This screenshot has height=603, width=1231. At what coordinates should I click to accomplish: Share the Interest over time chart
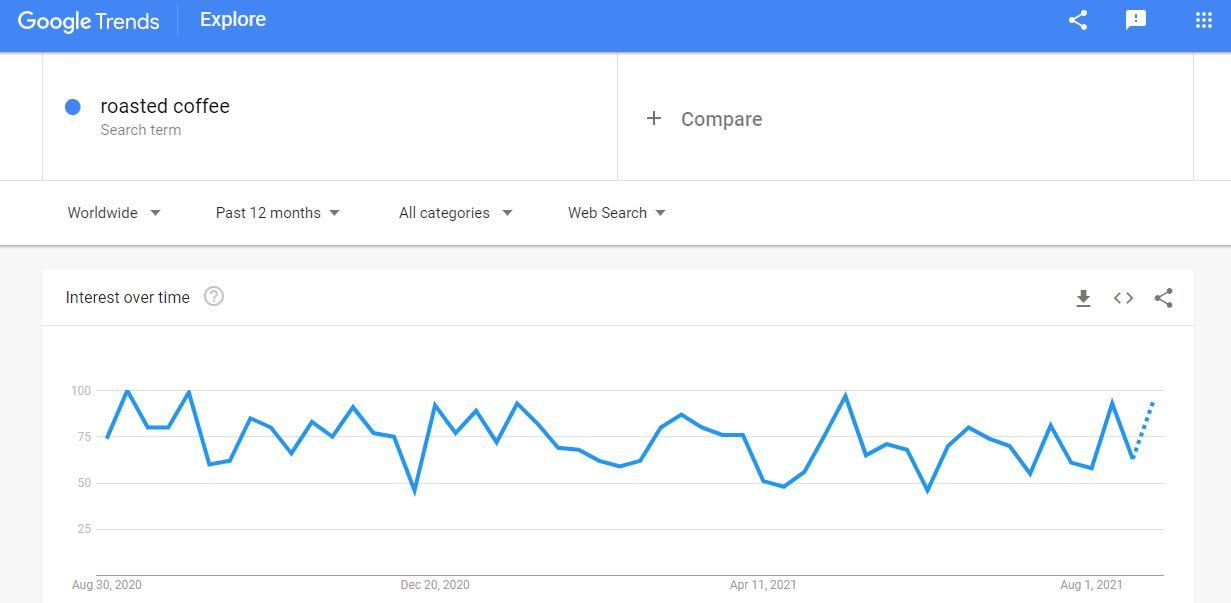click(x=1163, y=298)
